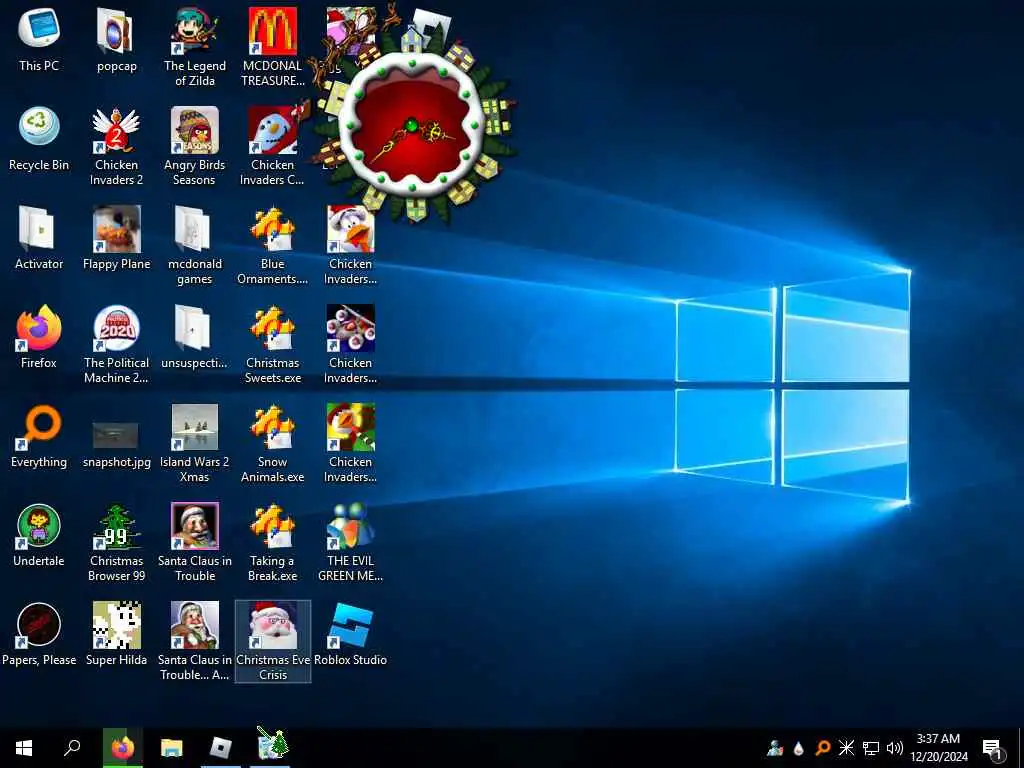Open the network status tray icon

[871, 748]
